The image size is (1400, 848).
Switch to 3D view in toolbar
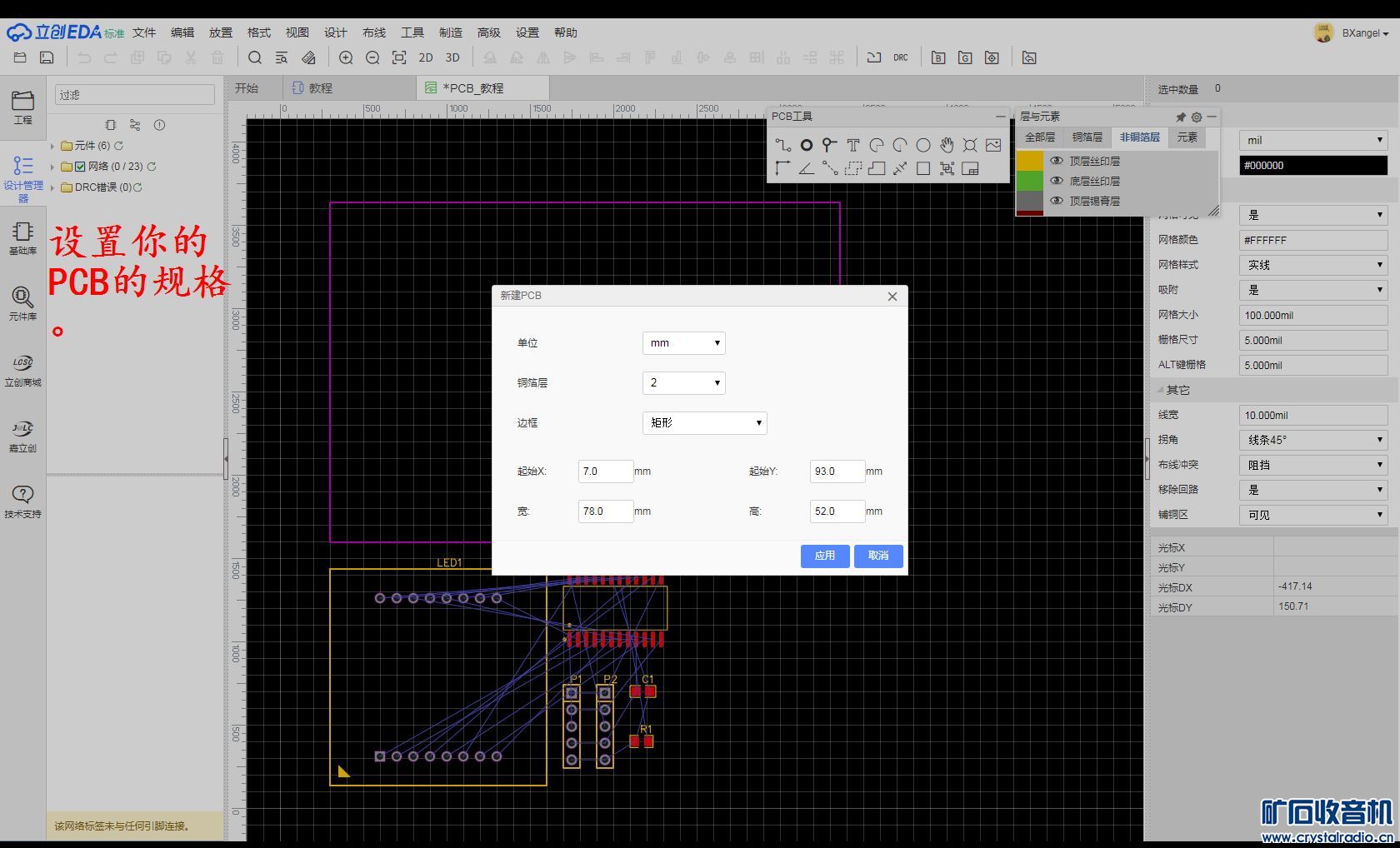pyautogui.click(x=452, y=57)
